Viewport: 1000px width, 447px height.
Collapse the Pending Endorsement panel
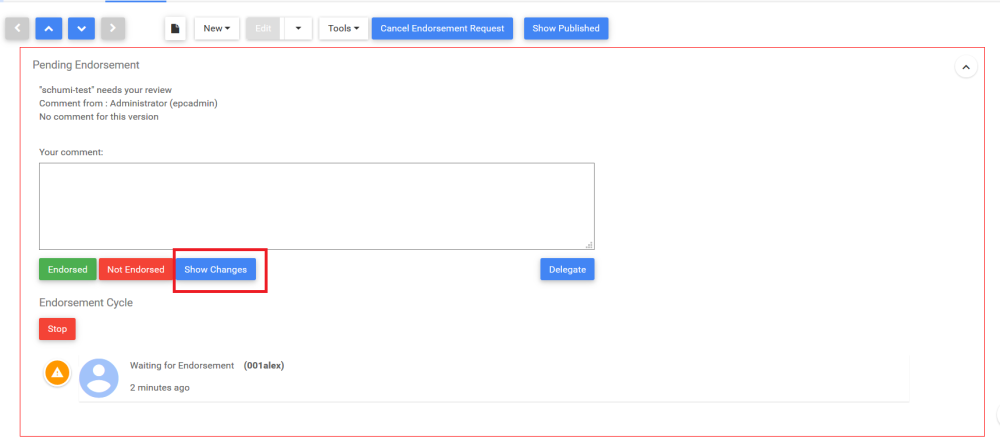[x=965, y=67]
